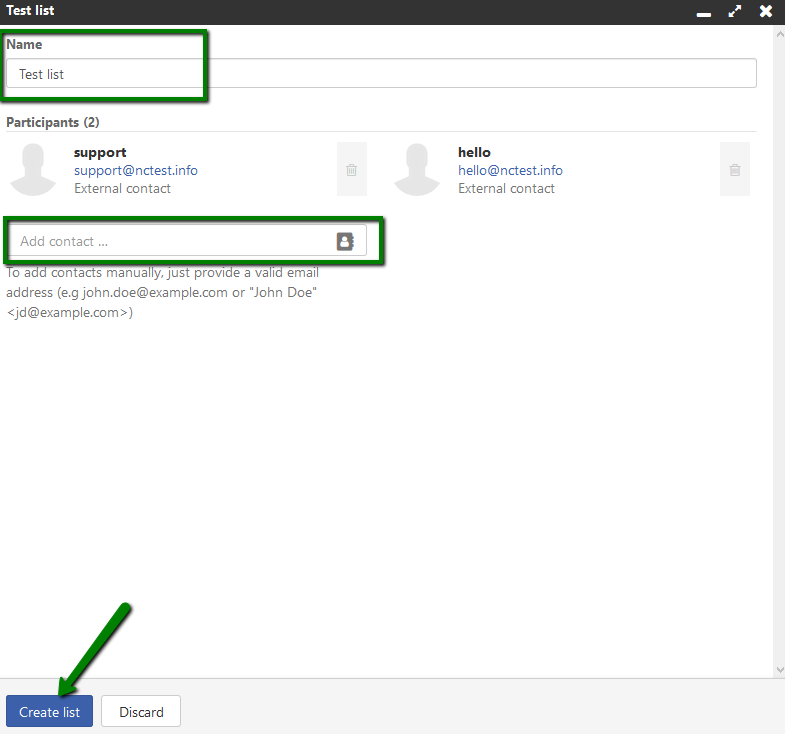Focus the Add contact input field
The height and width of the screenshot is (734, 785).
(188, 241)
